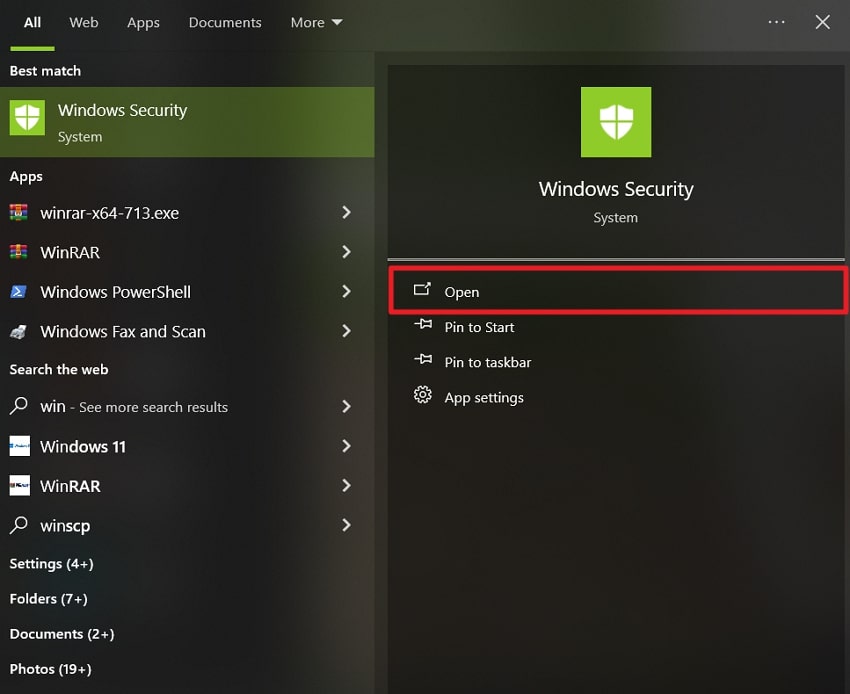
Task: Show Photos (19+) results
Action: tap(50, 670)
